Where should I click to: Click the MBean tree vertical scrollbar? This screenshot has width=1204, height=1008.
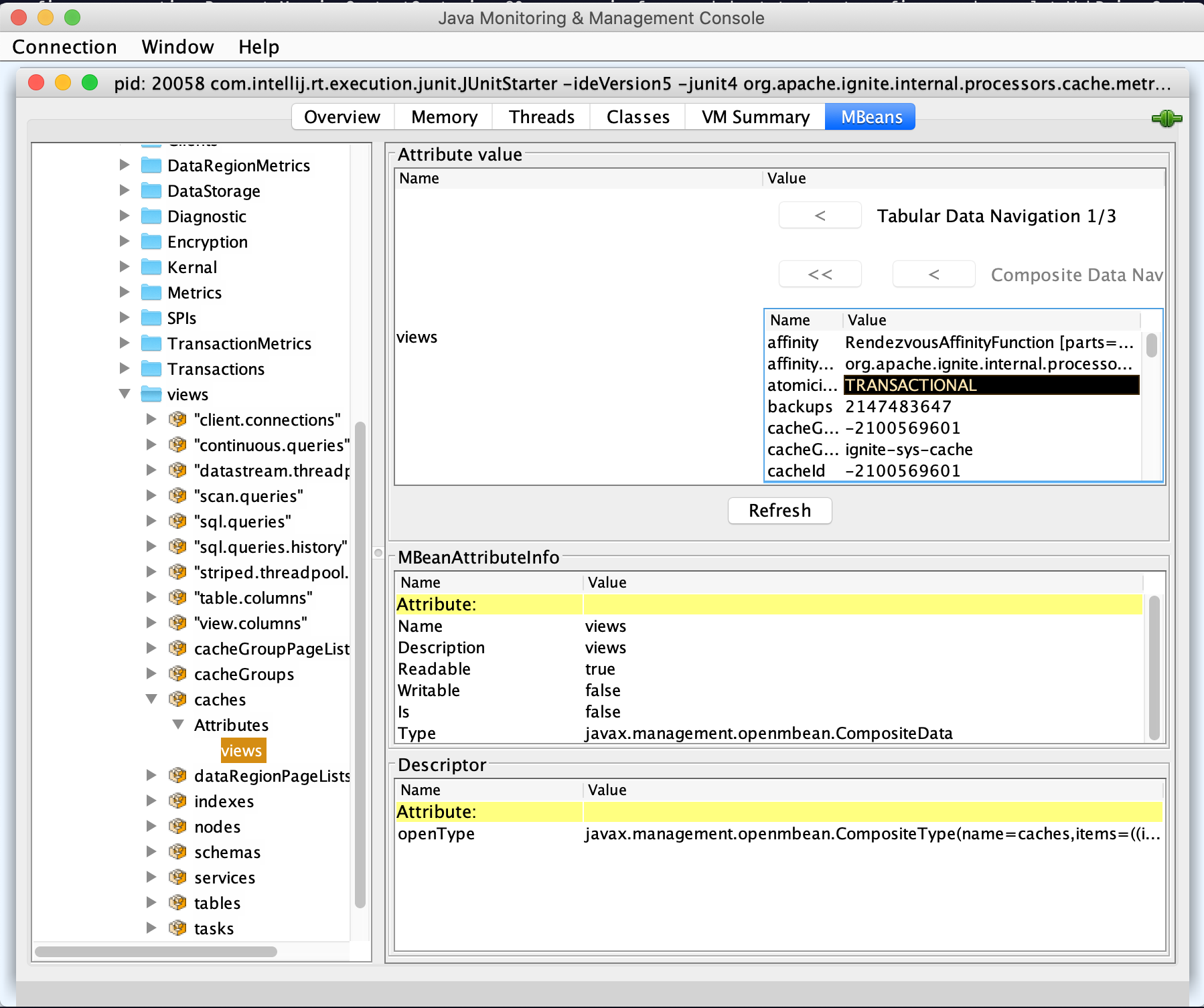(360, 664)
